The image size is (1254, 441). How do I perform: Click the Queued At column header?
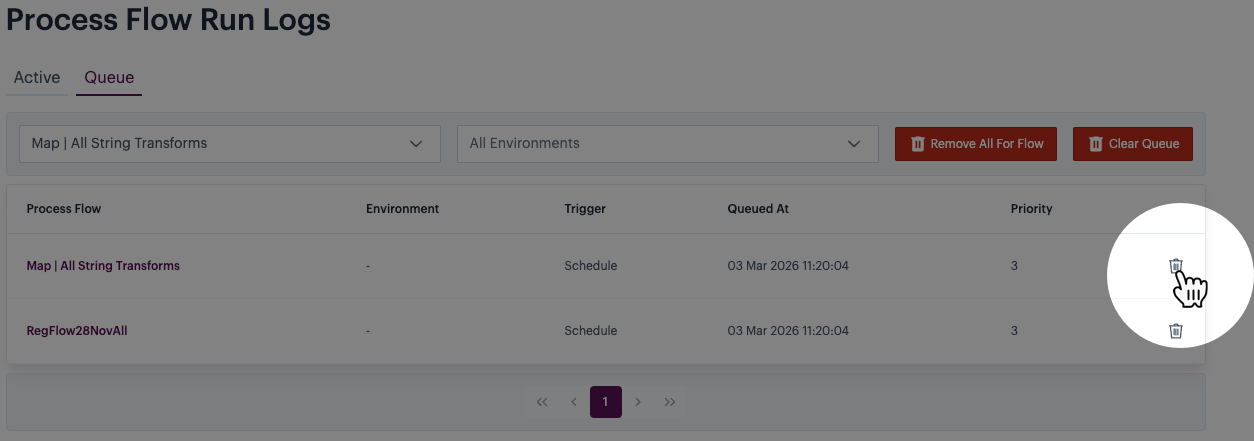coord(757,209)
